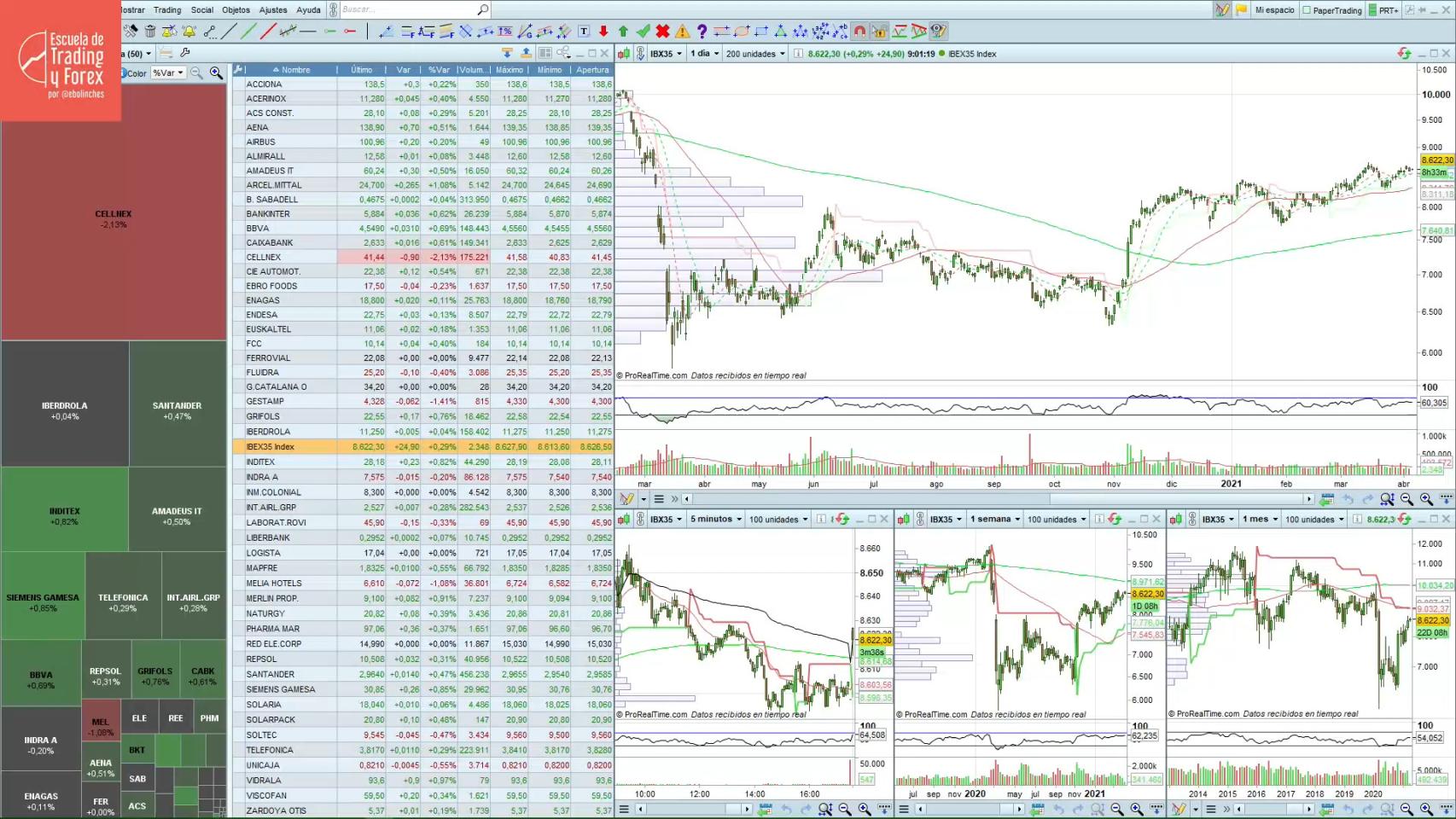Viewport: 1456px width, 819px height.
Task: Sort list by %Var column header
Action: click(439, 70)
